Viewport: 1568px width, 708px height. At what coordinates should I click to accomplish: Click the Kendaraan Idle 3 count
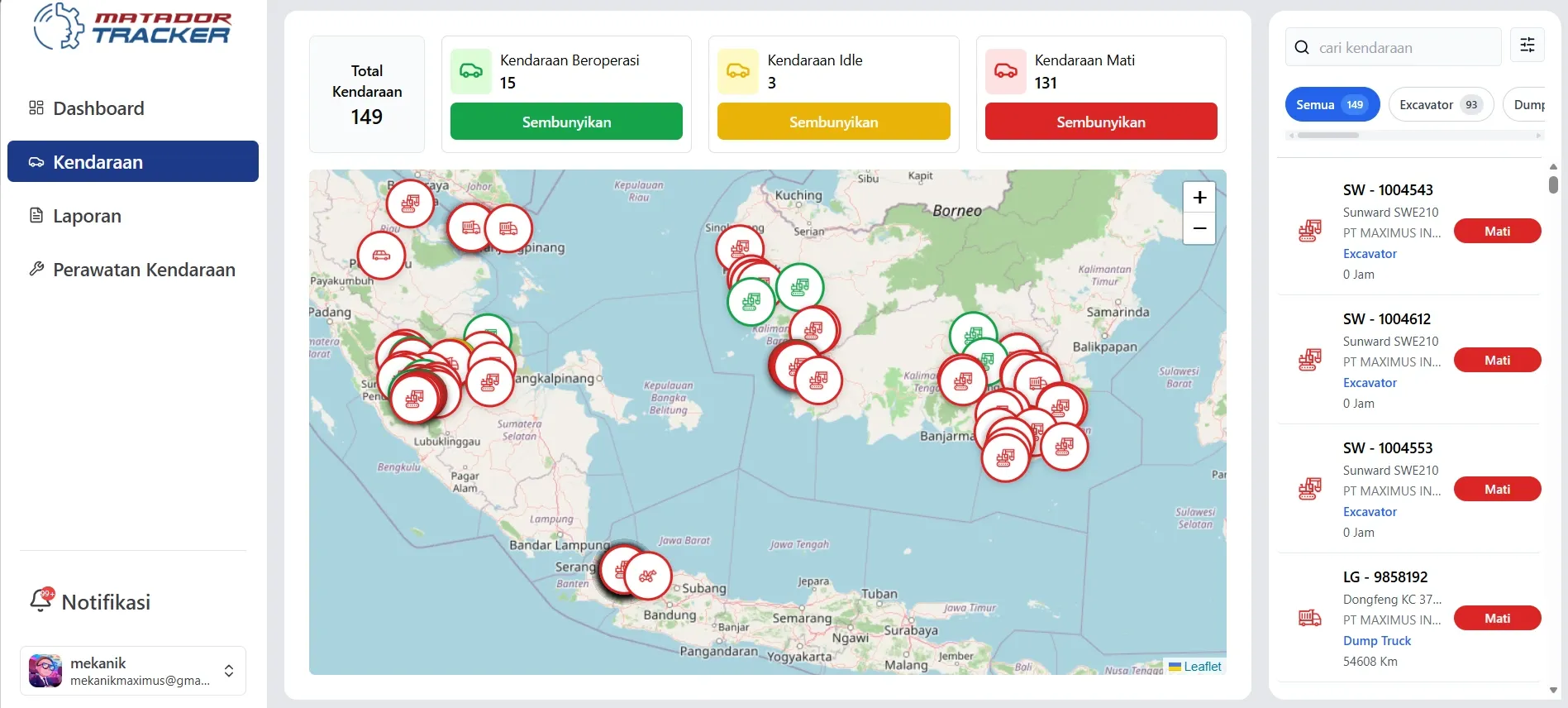771,83
